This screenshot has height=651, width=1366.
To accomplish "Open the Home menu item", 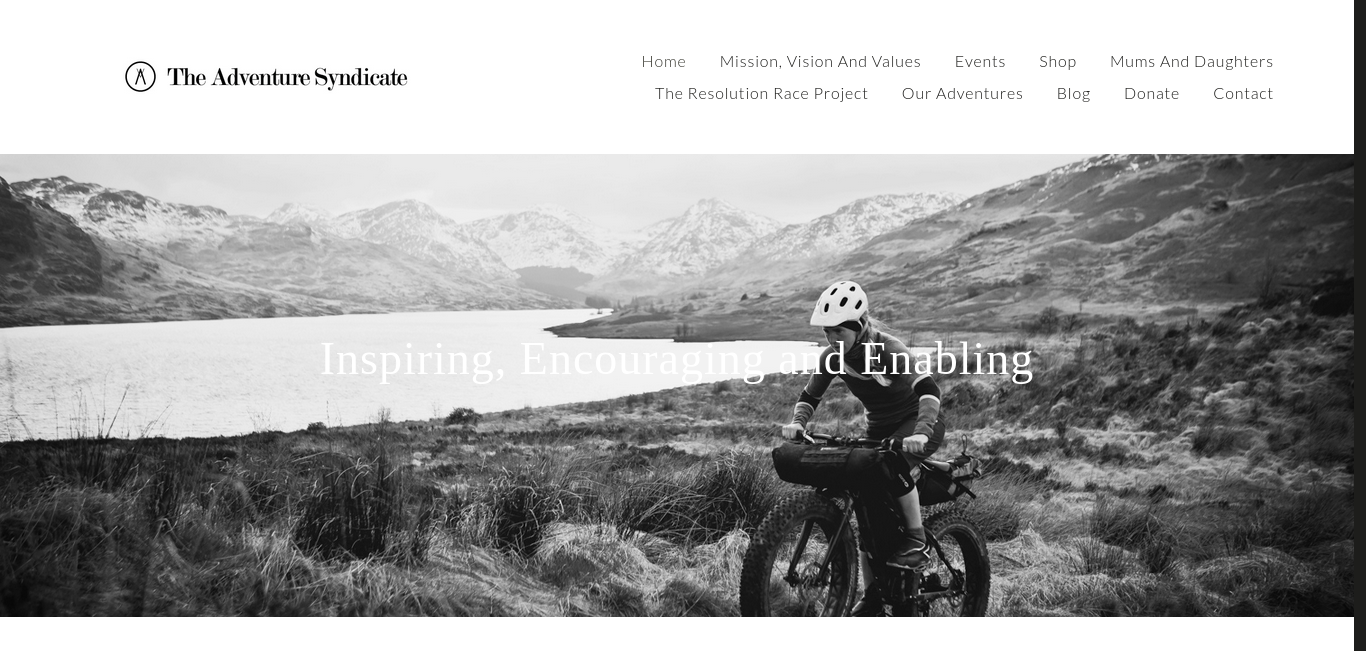I will [664, 61].
